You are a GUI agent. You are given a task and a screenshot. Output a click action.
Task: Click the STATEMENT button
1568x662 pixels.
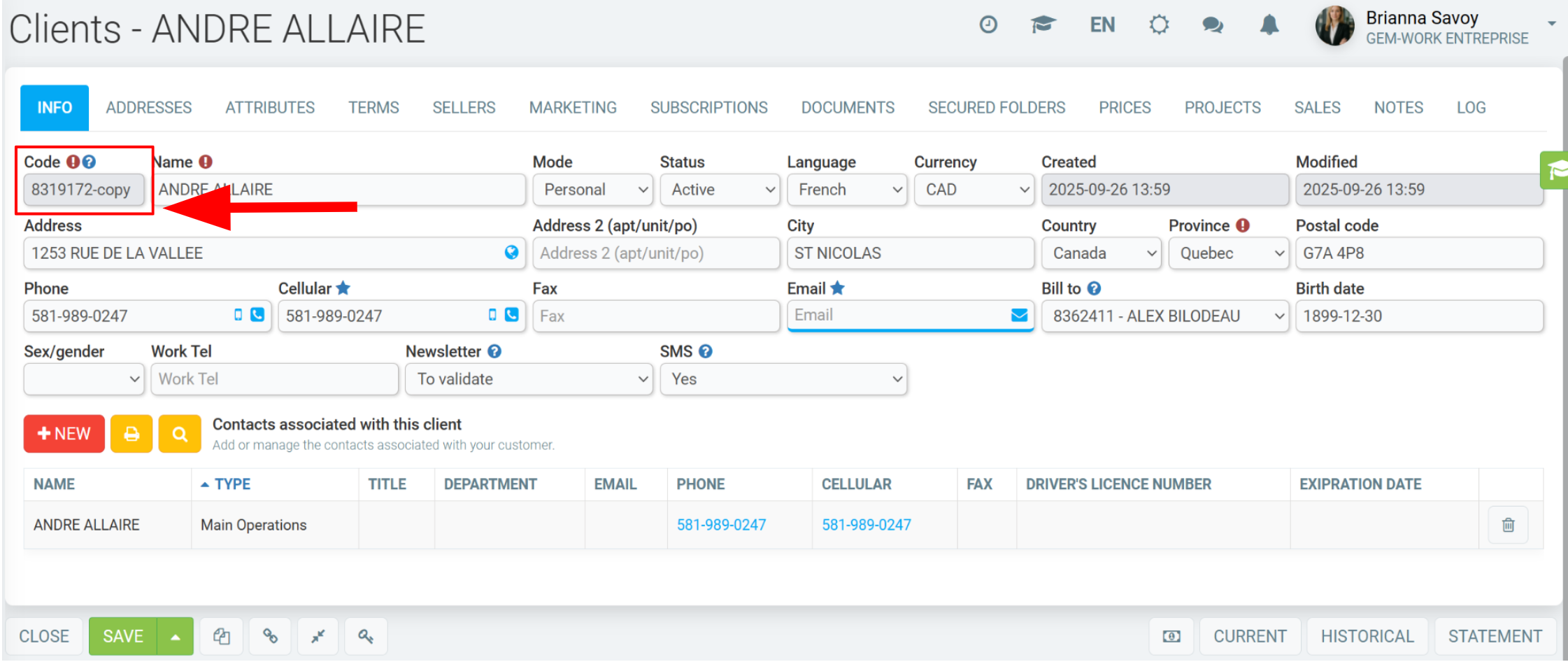click(1495, 636)
